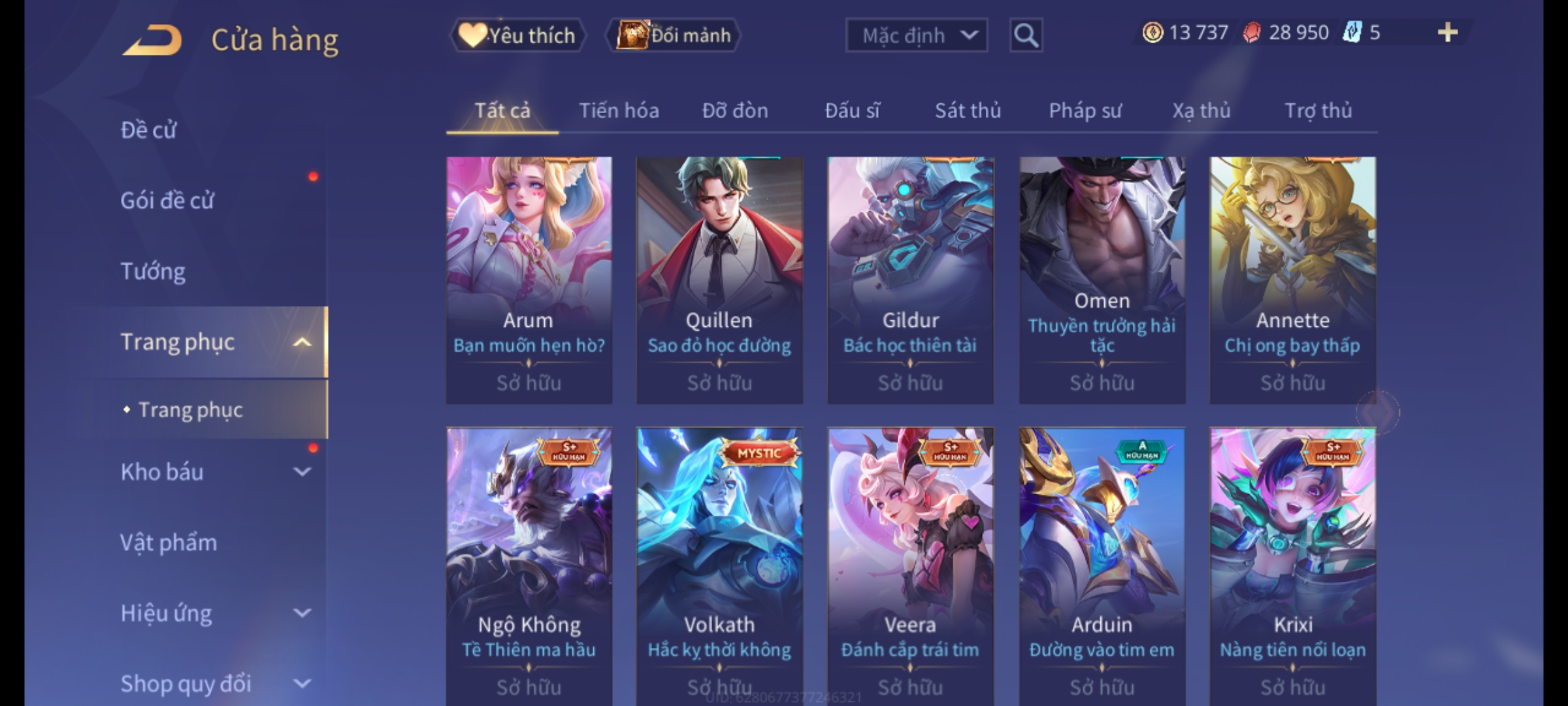Select the Tiến hóa tab
The width and height of the screenshot is (1568, 706).
point(619,110)
